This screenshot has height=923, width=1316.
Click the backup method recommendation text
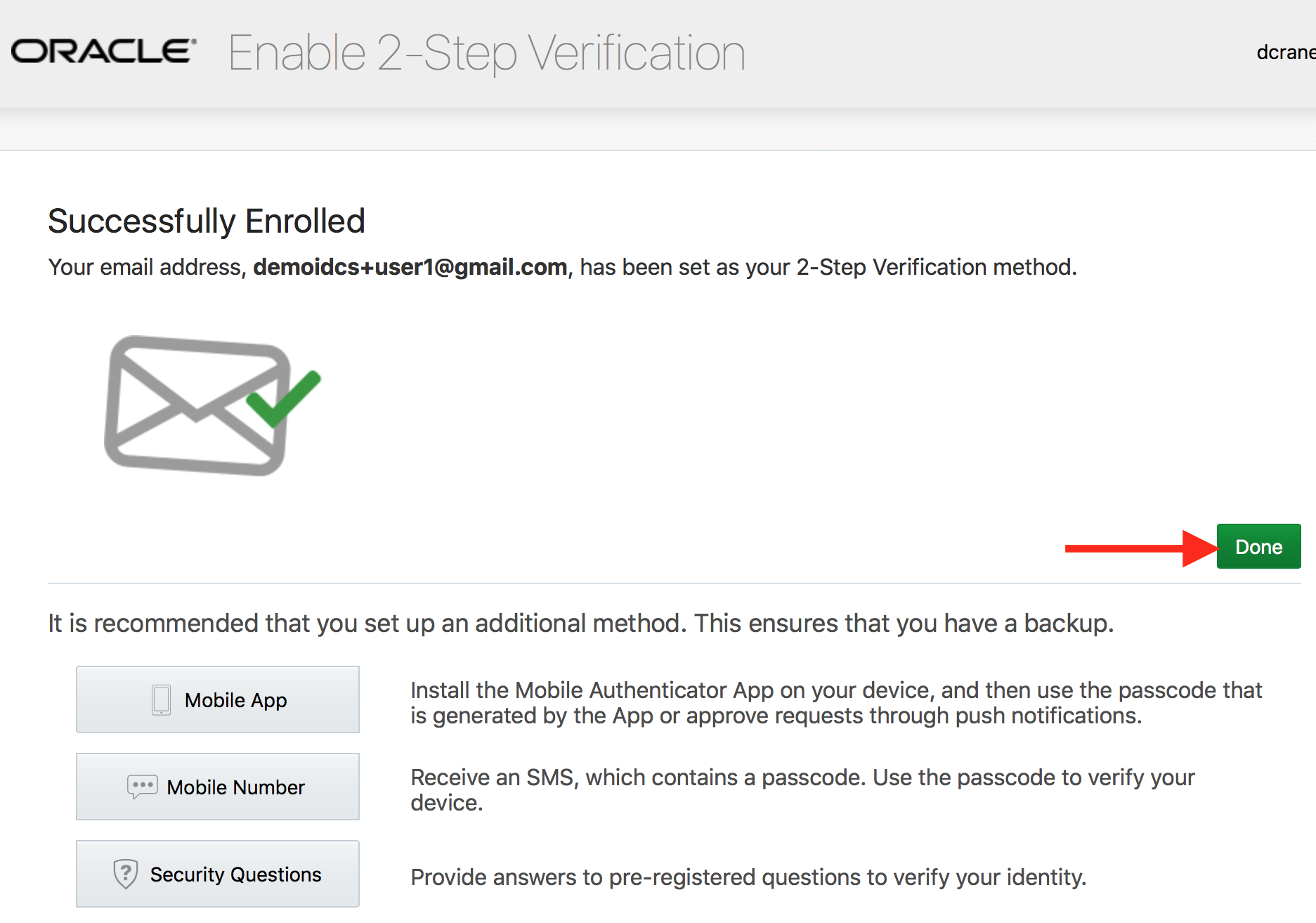pos(581,624)
